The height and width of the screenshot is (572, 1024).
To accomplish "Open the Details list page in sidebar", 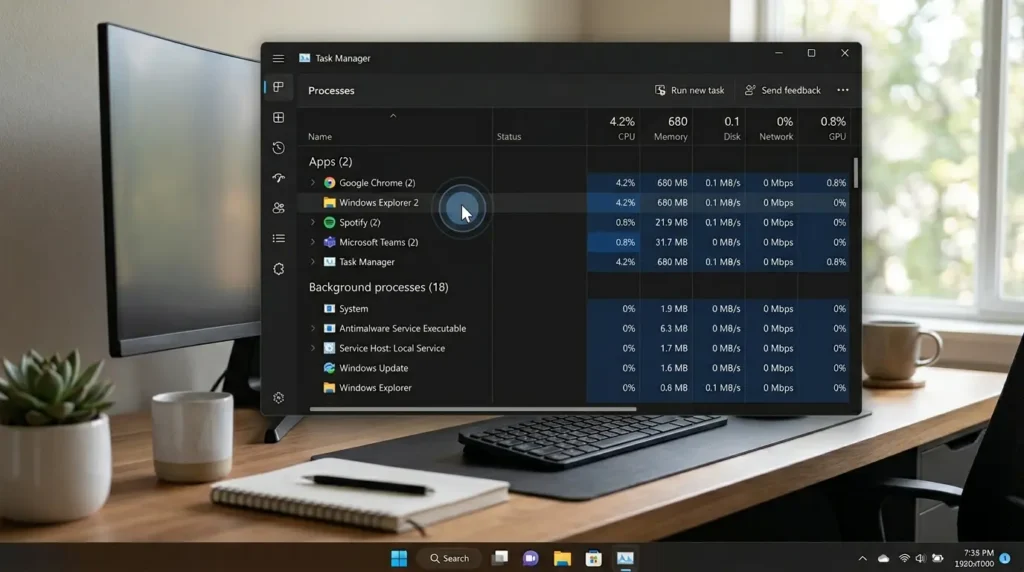I will click(x=278, y=238).
